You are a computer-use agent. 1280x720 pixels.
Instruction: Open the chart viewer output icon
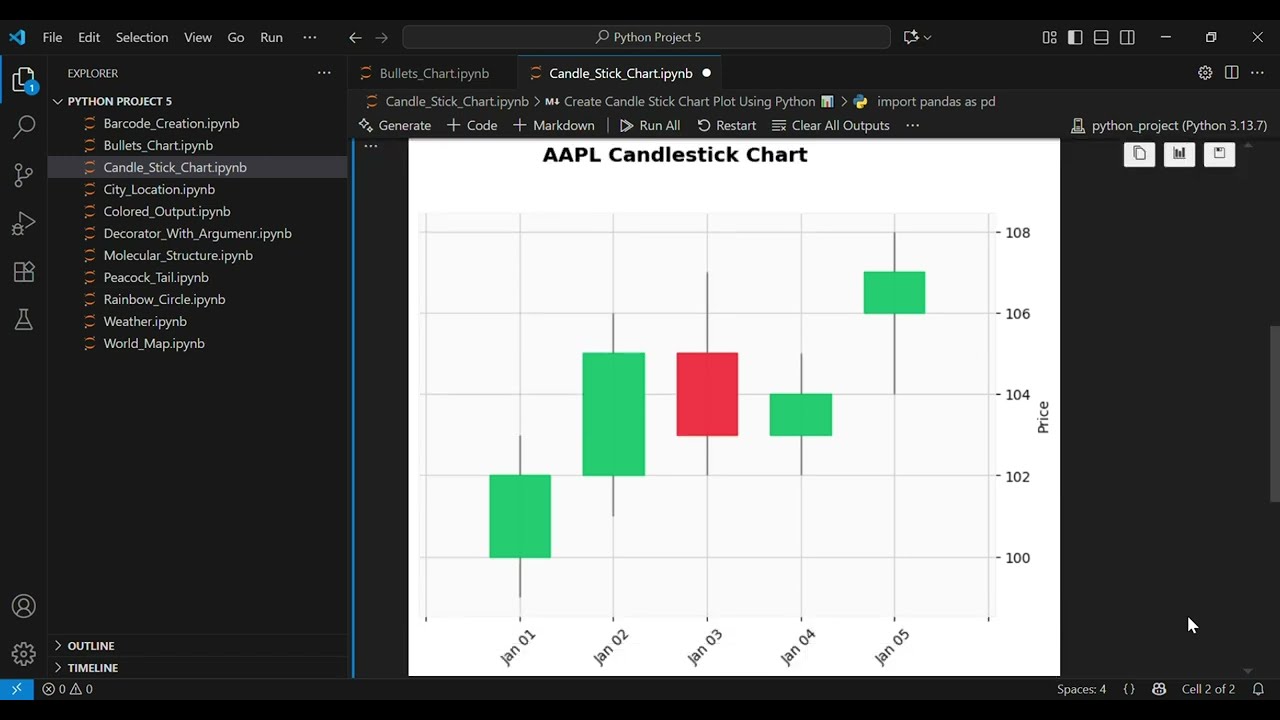[x=1179, y=154]
